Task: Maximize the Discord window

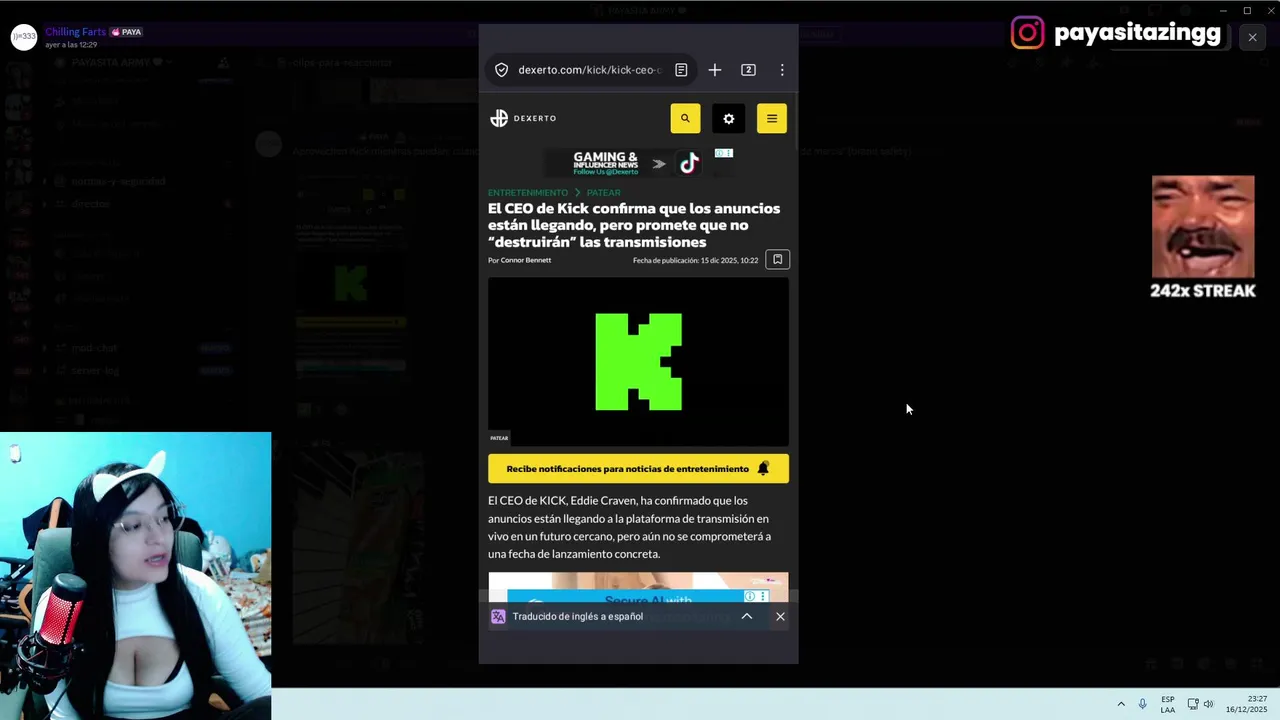Action: click(1247, 11)
